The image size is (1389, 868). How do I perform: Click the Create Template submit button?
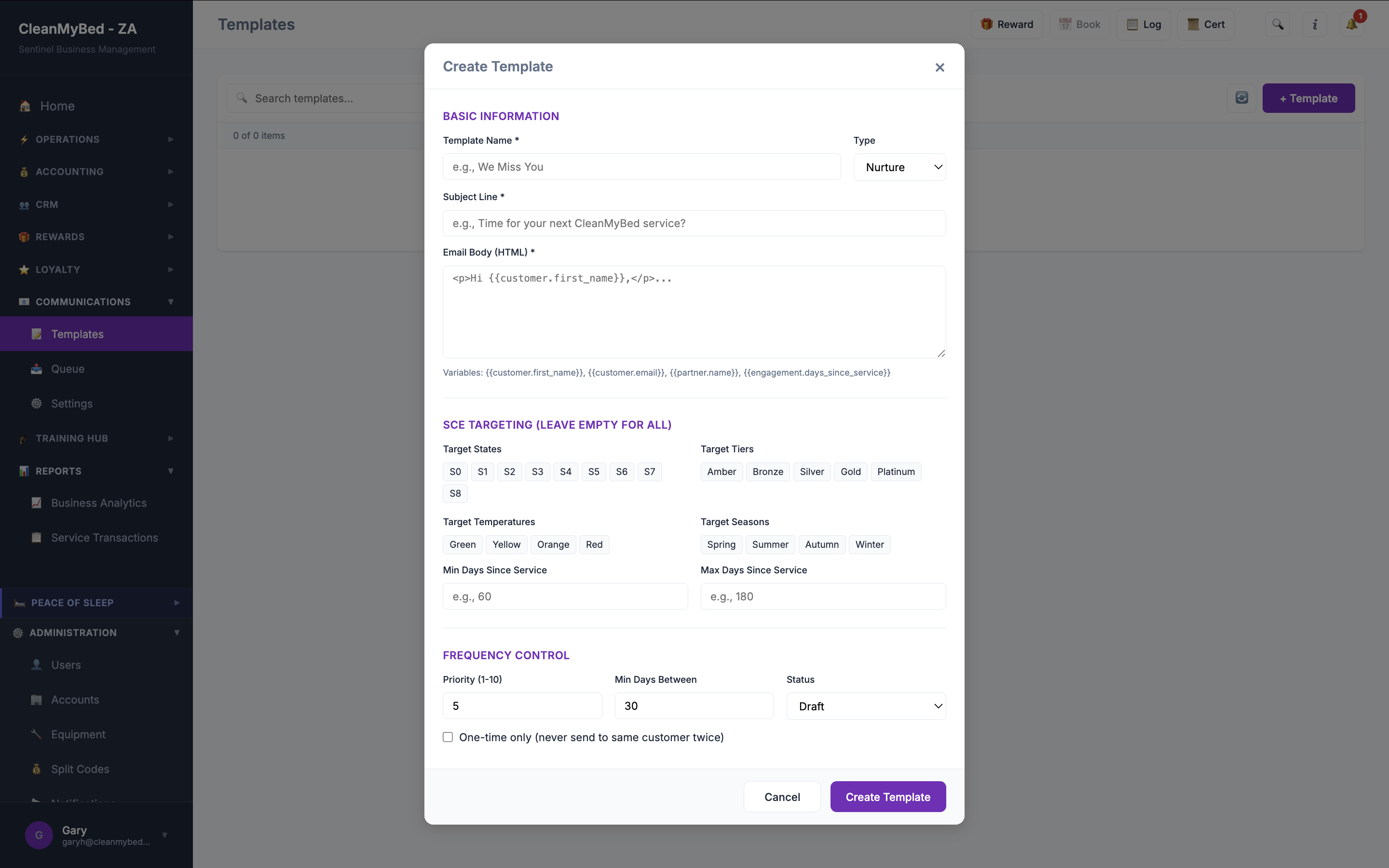click(x=887, y=797)
